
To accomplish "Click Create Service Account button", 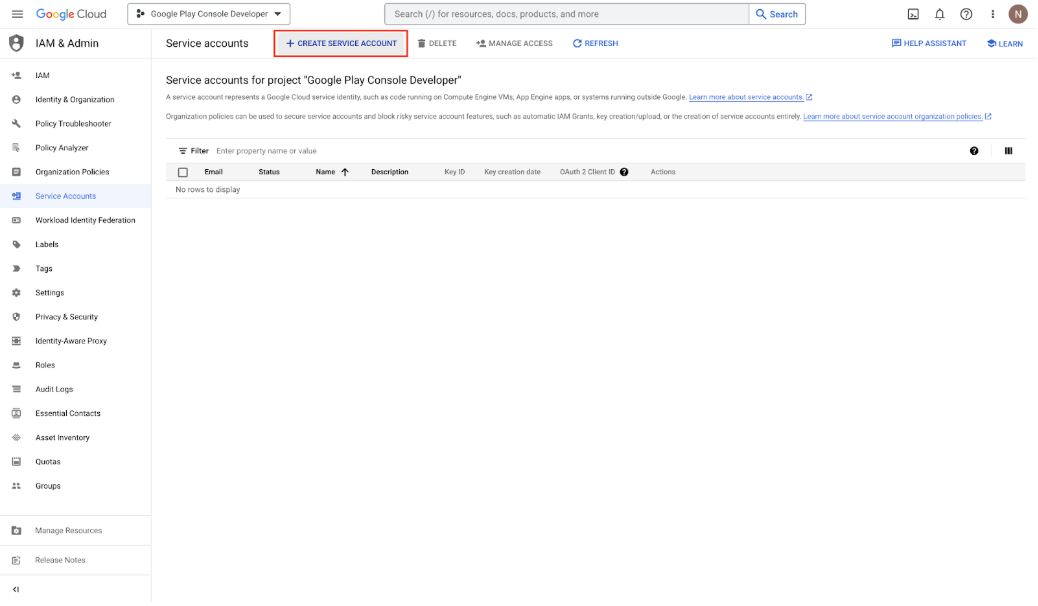I will tap(341, 43).
